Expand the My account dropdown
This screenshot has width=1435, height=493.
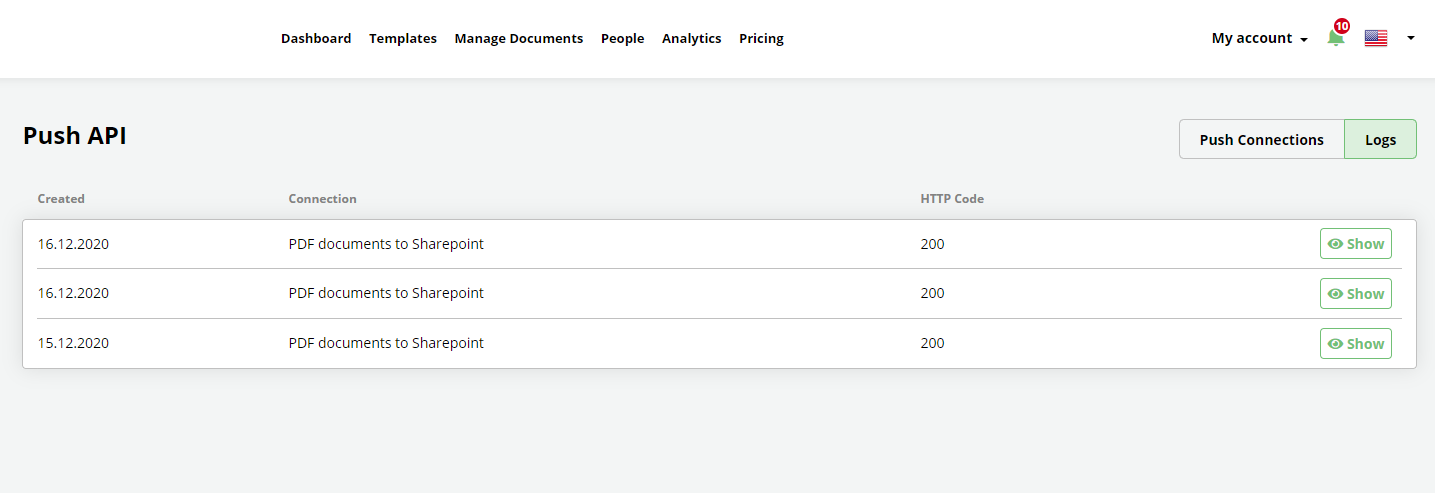pyautogui.click(x=1260, y=38)
